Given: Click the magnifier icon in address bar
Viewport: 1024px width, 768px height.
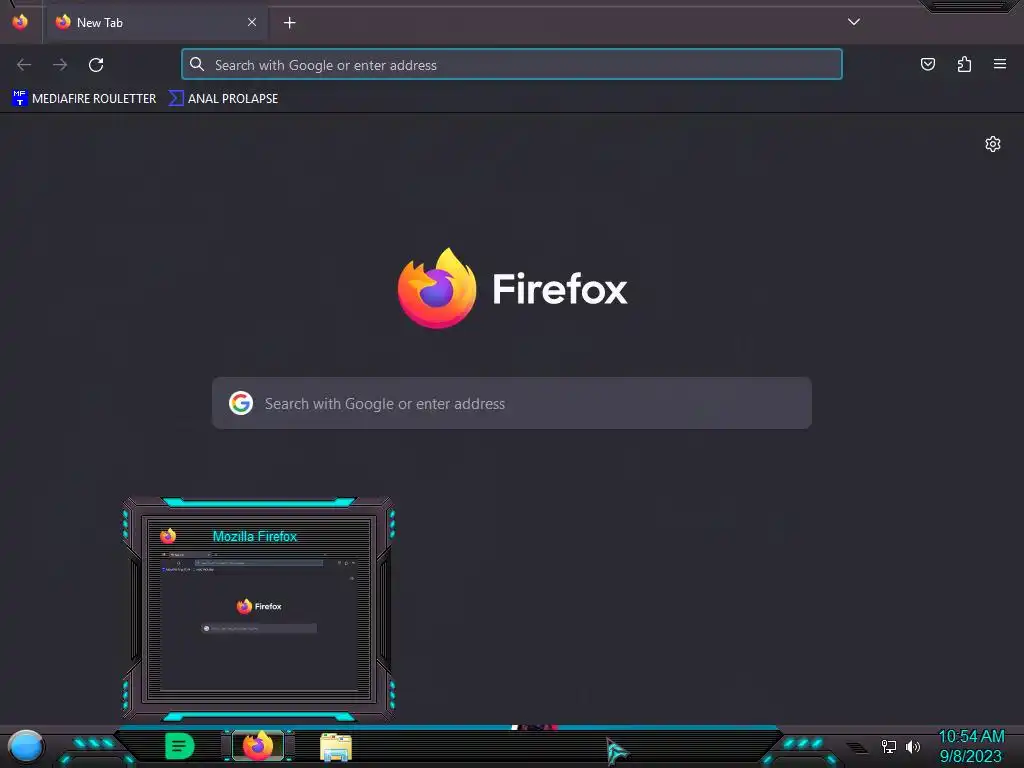Looking at the screenshot, I should pos(197,64).
